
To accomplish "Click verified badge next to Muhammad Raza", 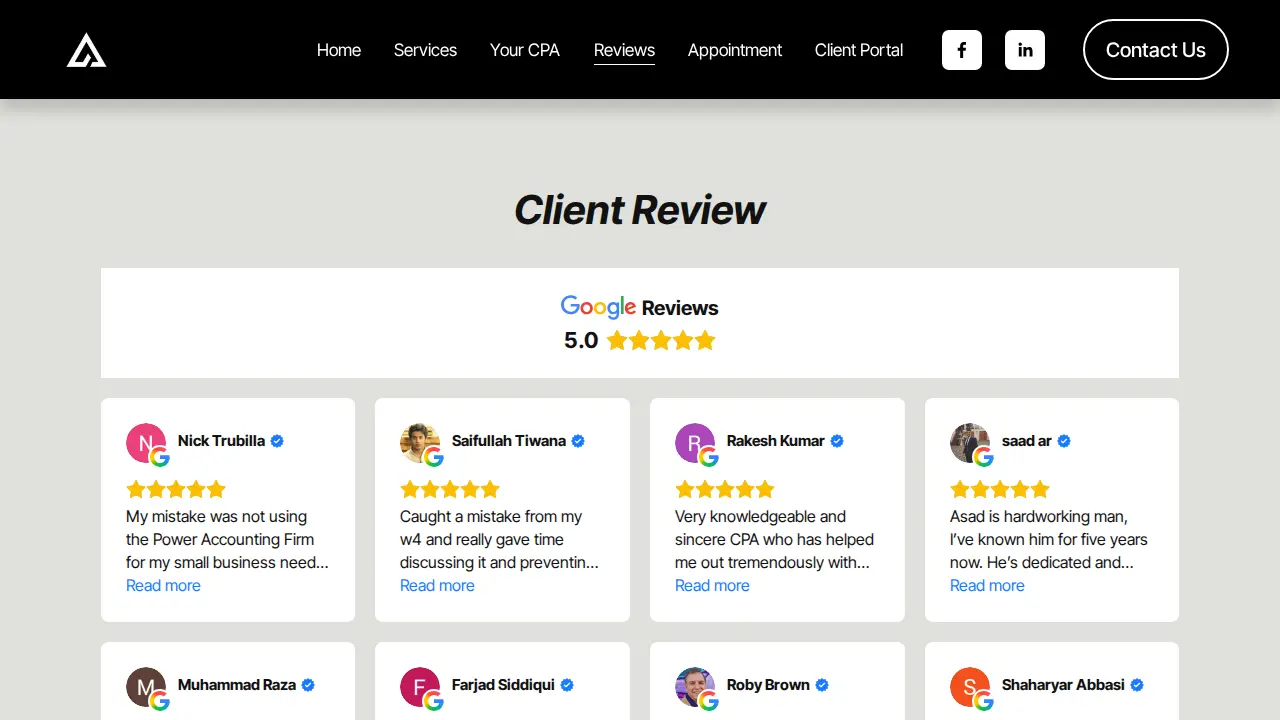I will [x=308, y=685].
